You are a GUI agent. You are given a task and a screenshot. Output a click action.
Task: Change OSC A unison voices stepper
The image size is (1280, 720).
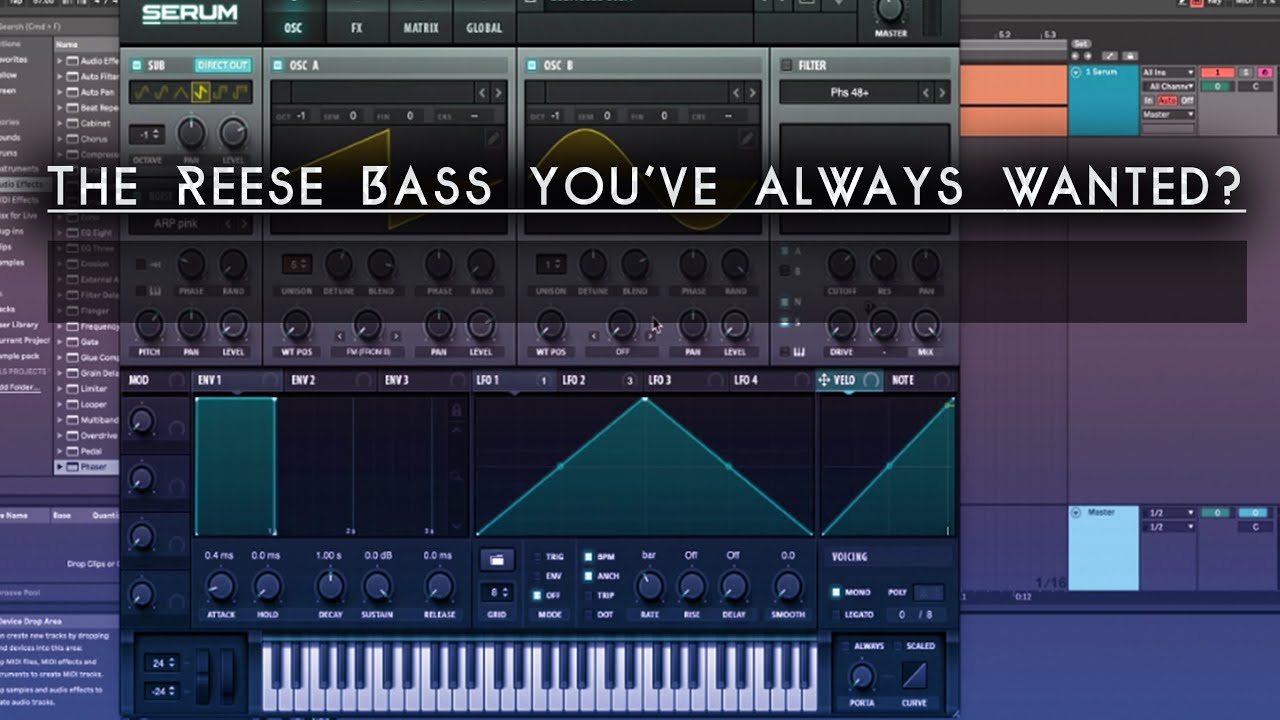click(x=296, y=265)
